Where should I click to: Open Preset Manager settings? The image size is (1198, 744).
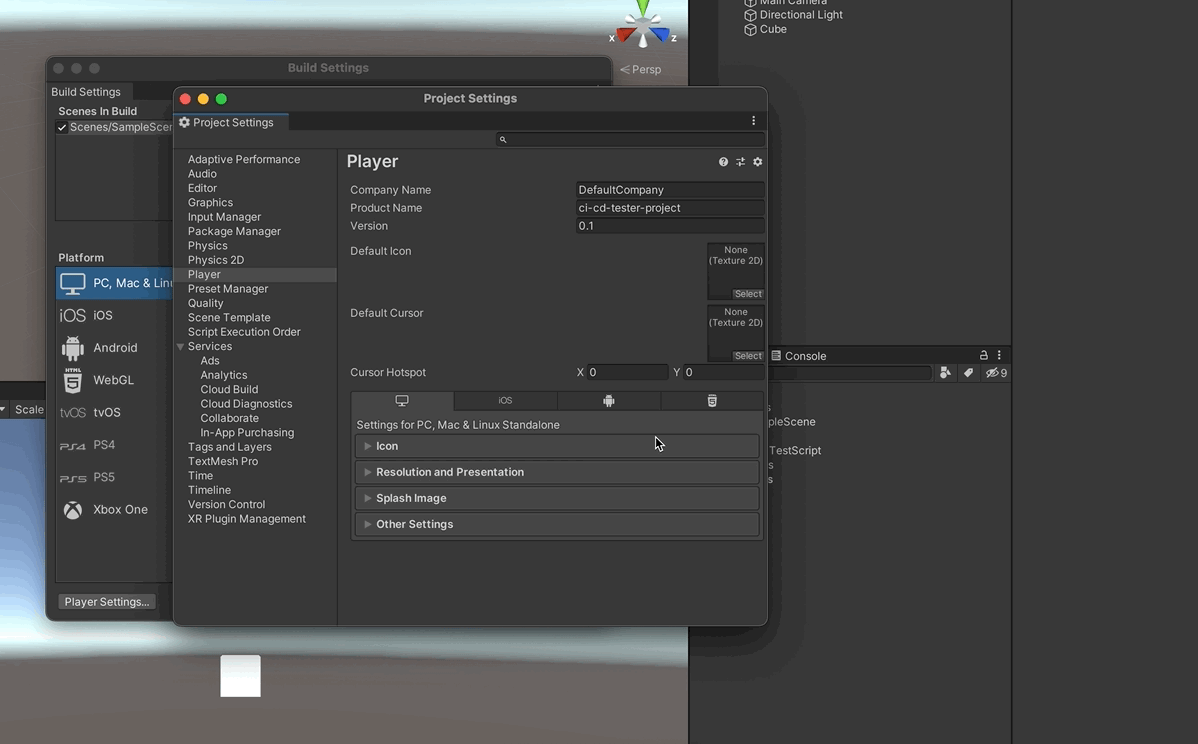pyautogui.click(x=228, y=290)
